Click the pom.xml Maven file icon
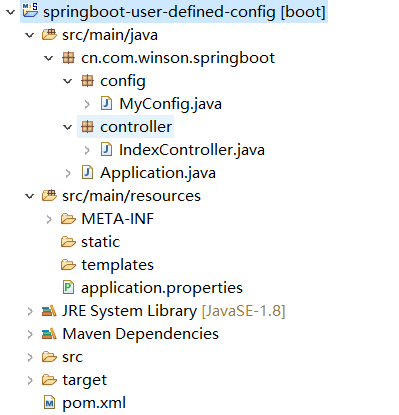The image size is (399, 415). point(49,403)
